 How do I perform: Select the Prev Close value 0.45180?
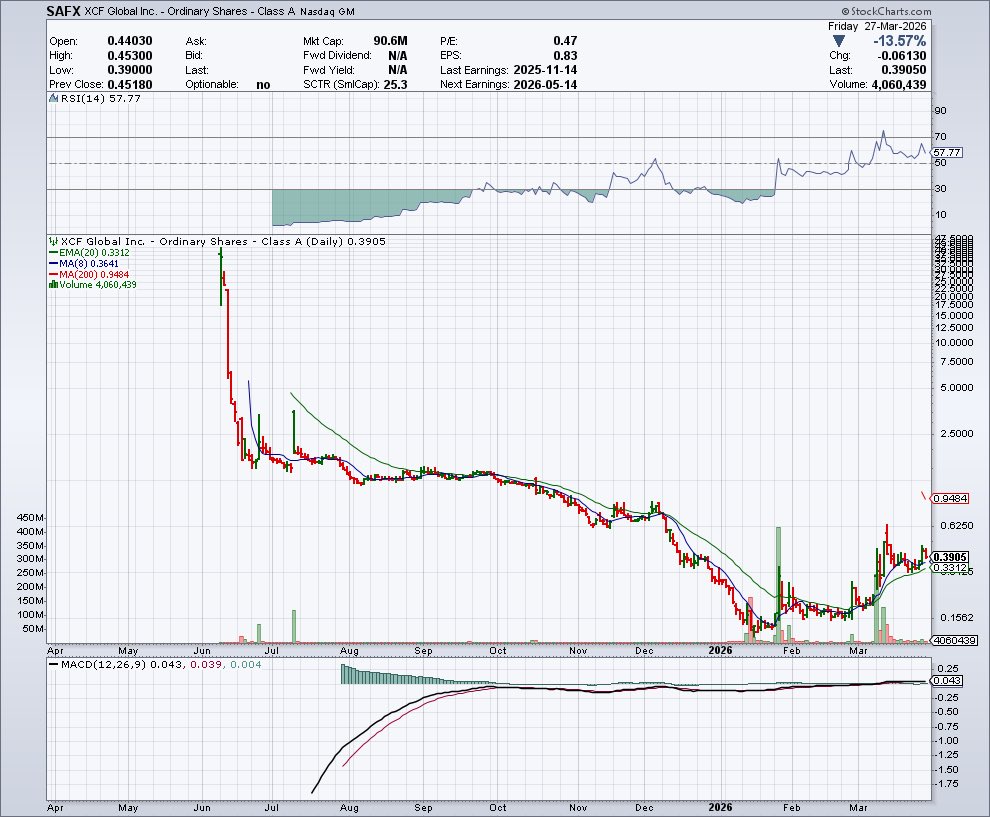click(129, 85)
